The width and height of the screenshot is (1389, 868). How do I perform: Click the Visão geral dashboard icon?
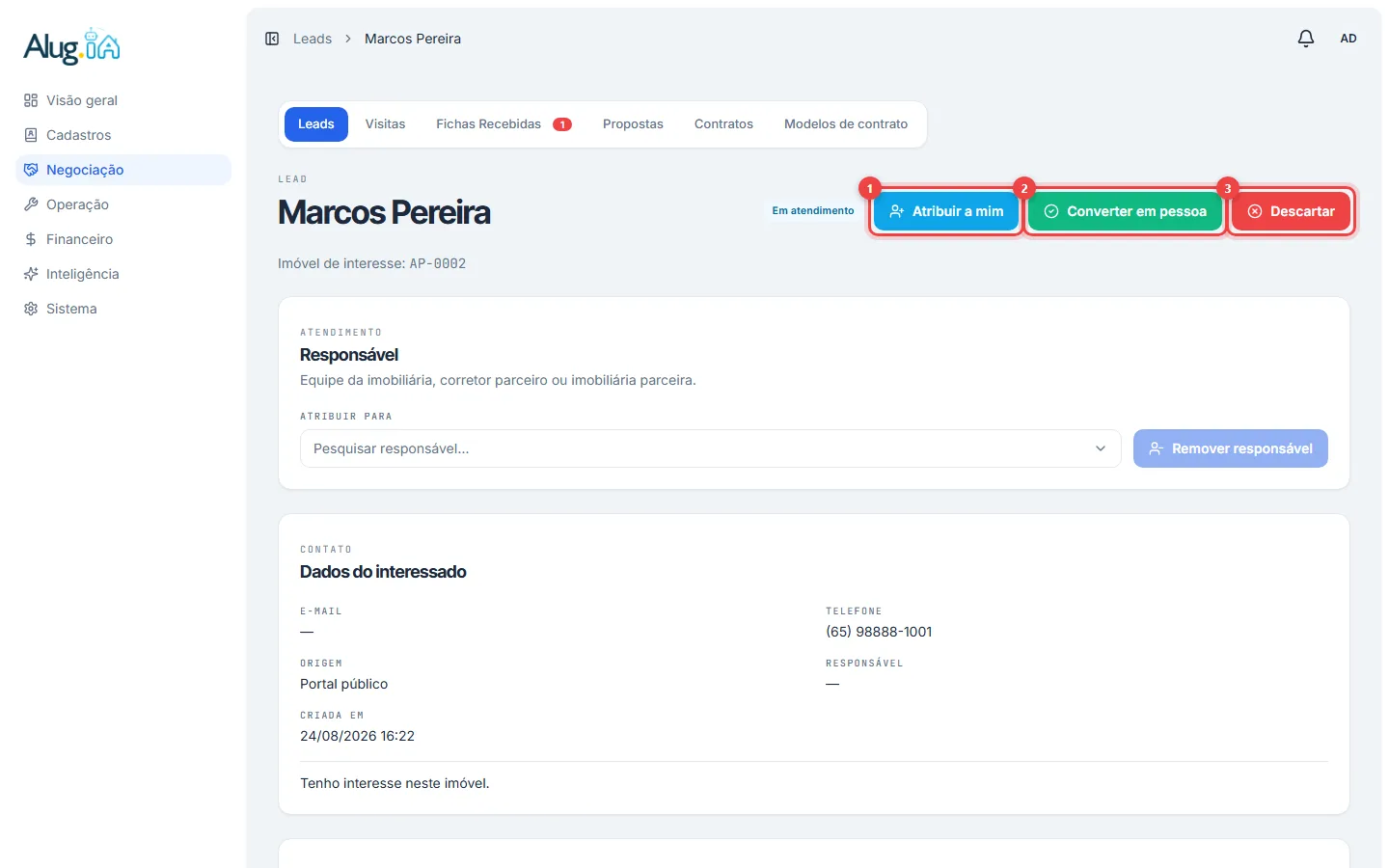[x=31, y=100]
